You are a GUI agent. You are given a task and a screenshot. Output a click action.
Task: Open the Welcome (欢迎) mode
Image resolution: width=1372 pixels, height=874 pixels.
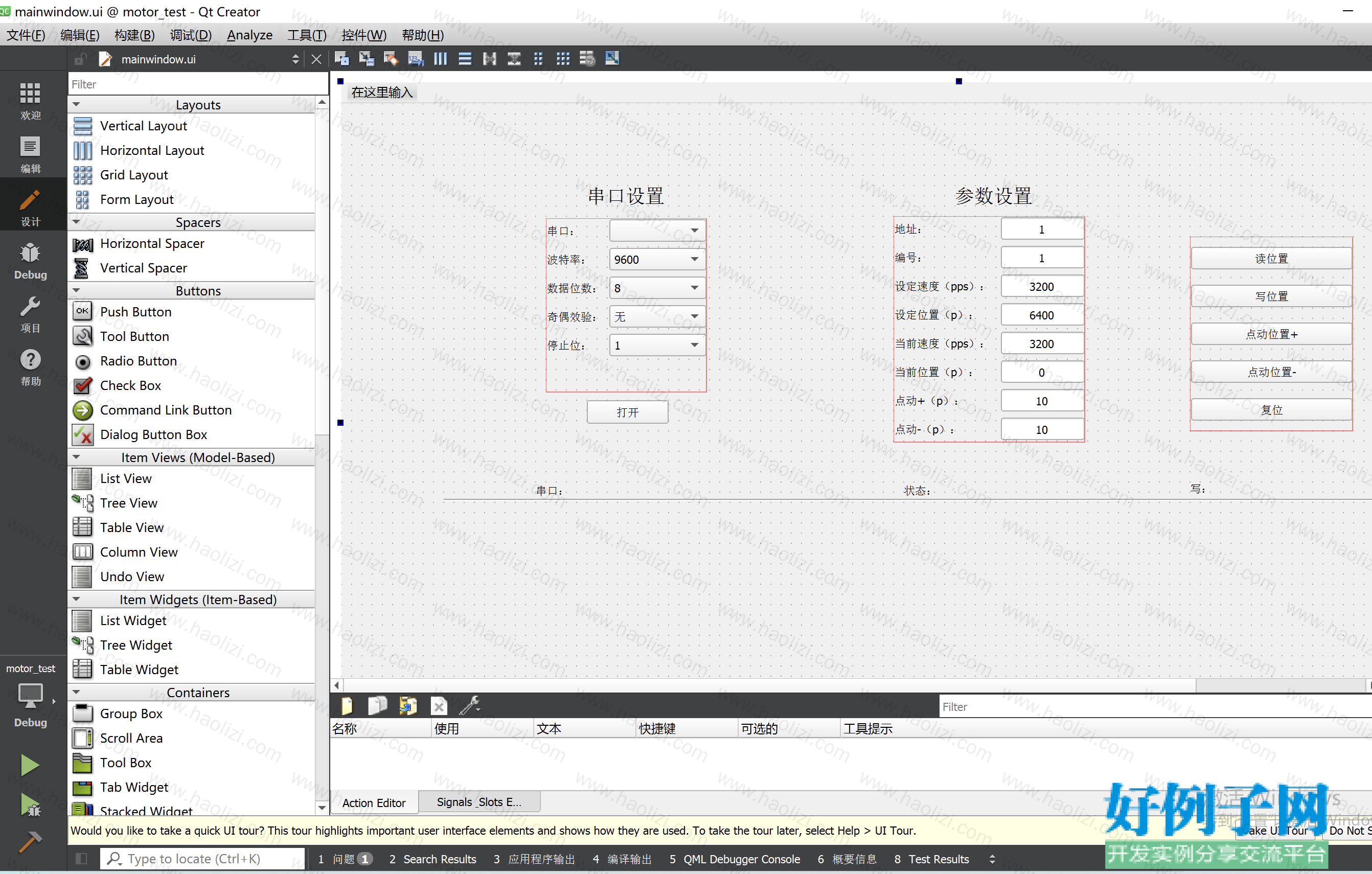[x=30, y=100]
